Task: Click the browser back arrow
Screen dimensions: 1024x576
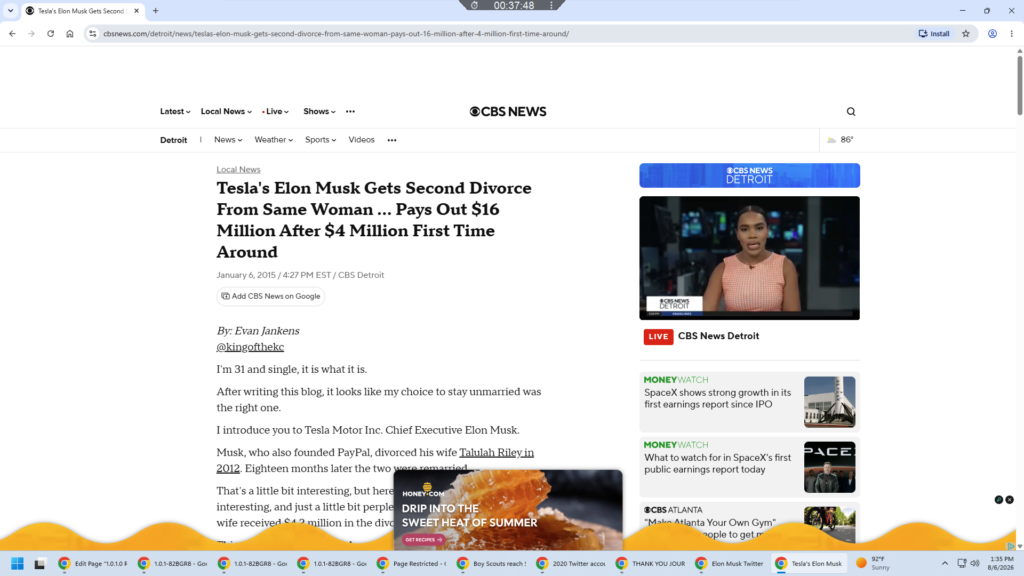Action: (12, 33)
